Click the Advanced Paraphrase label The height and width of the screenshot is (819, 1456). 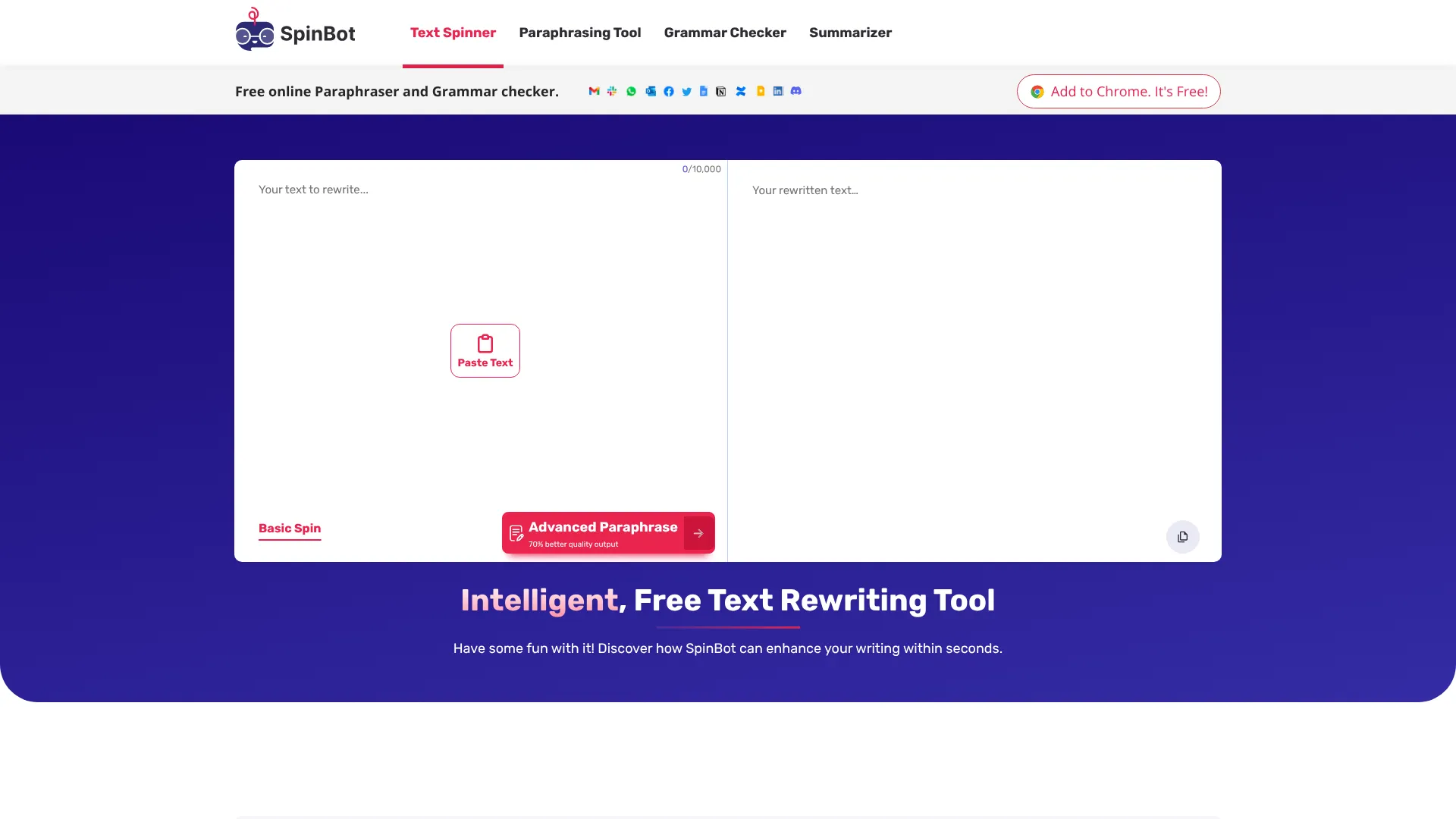click(x=603, y=527)
